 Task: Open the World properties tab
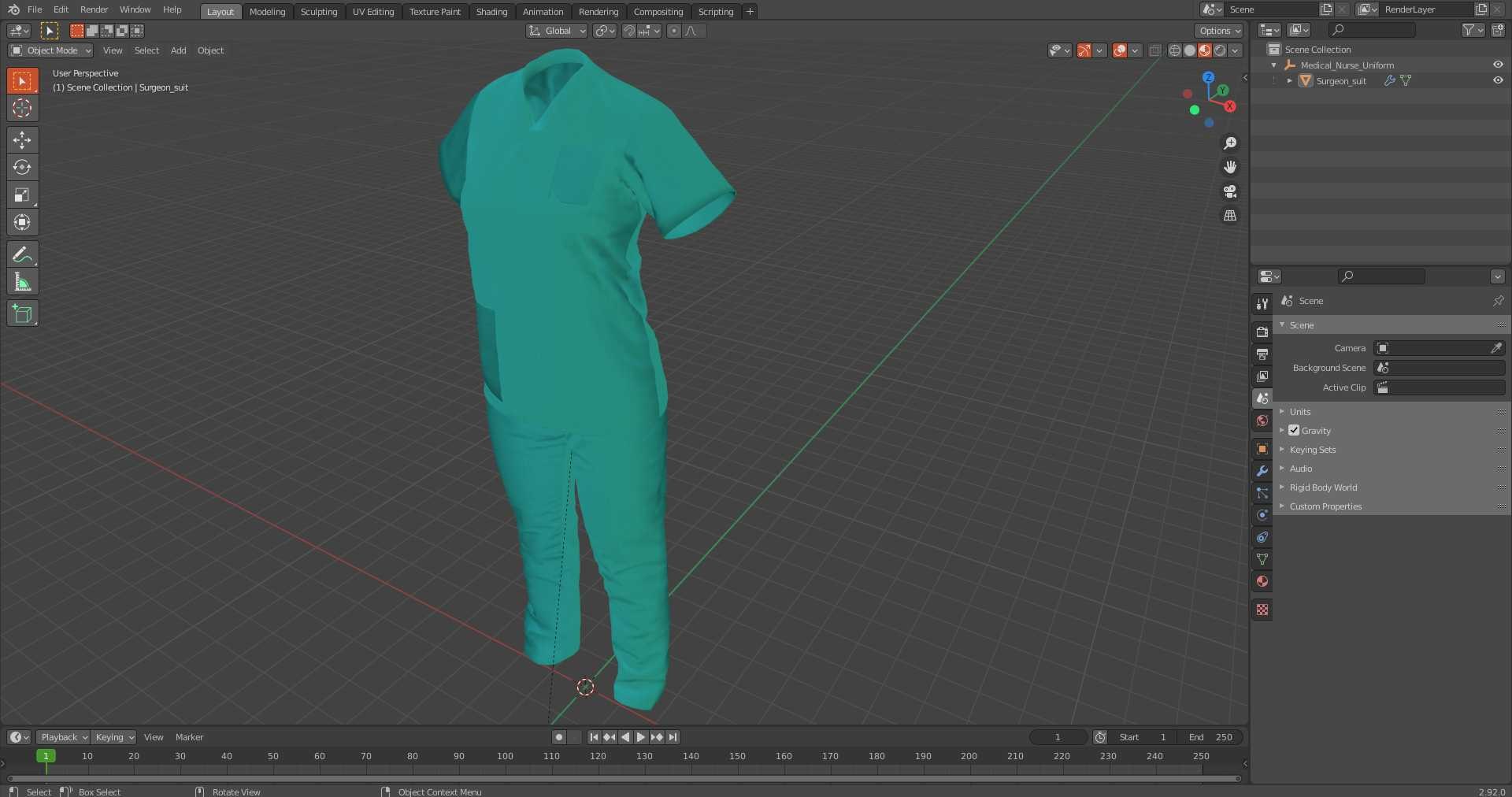[x=1262, y=421]
